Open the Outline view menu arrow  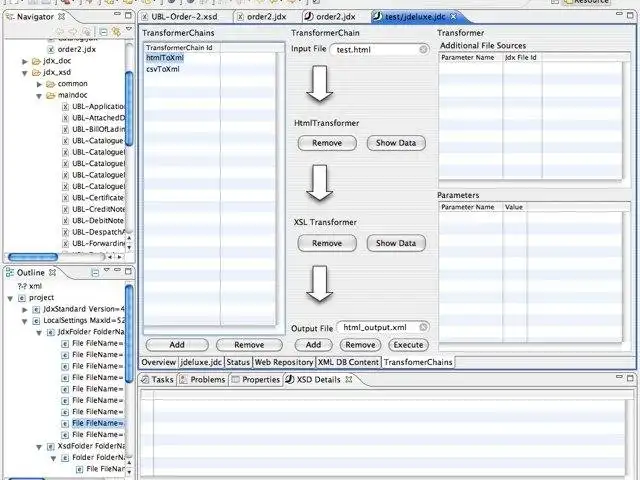(107, 270)
